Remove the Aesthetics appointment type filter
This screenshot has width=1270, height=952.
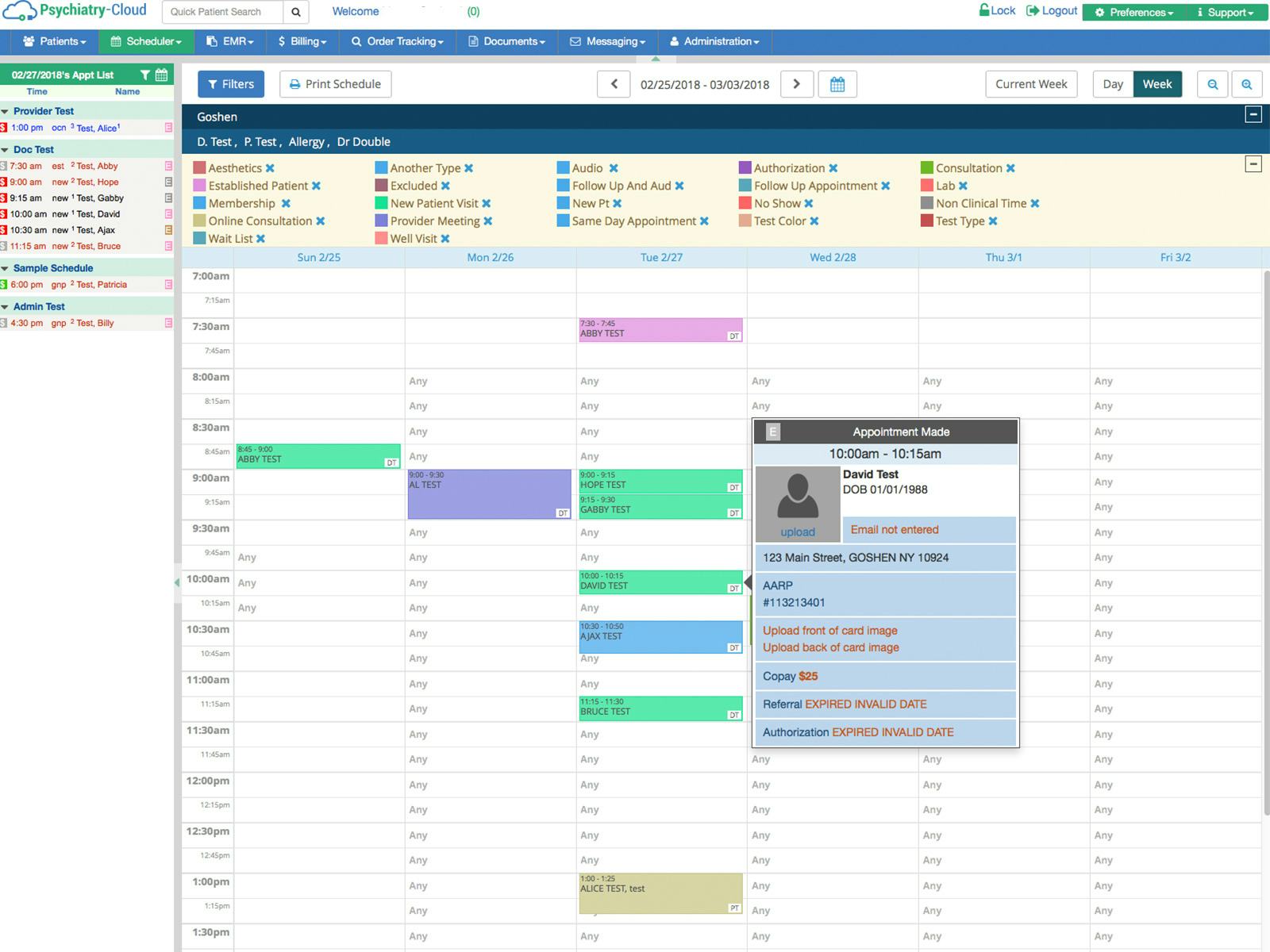271,167
